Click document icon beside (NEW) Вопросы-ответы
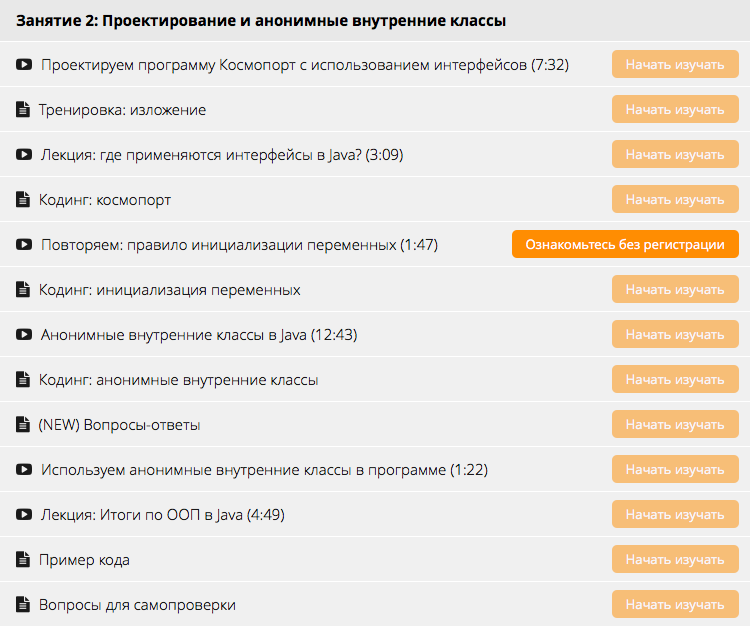The width and height of the screenshot is (750, 626). [23, 425]
